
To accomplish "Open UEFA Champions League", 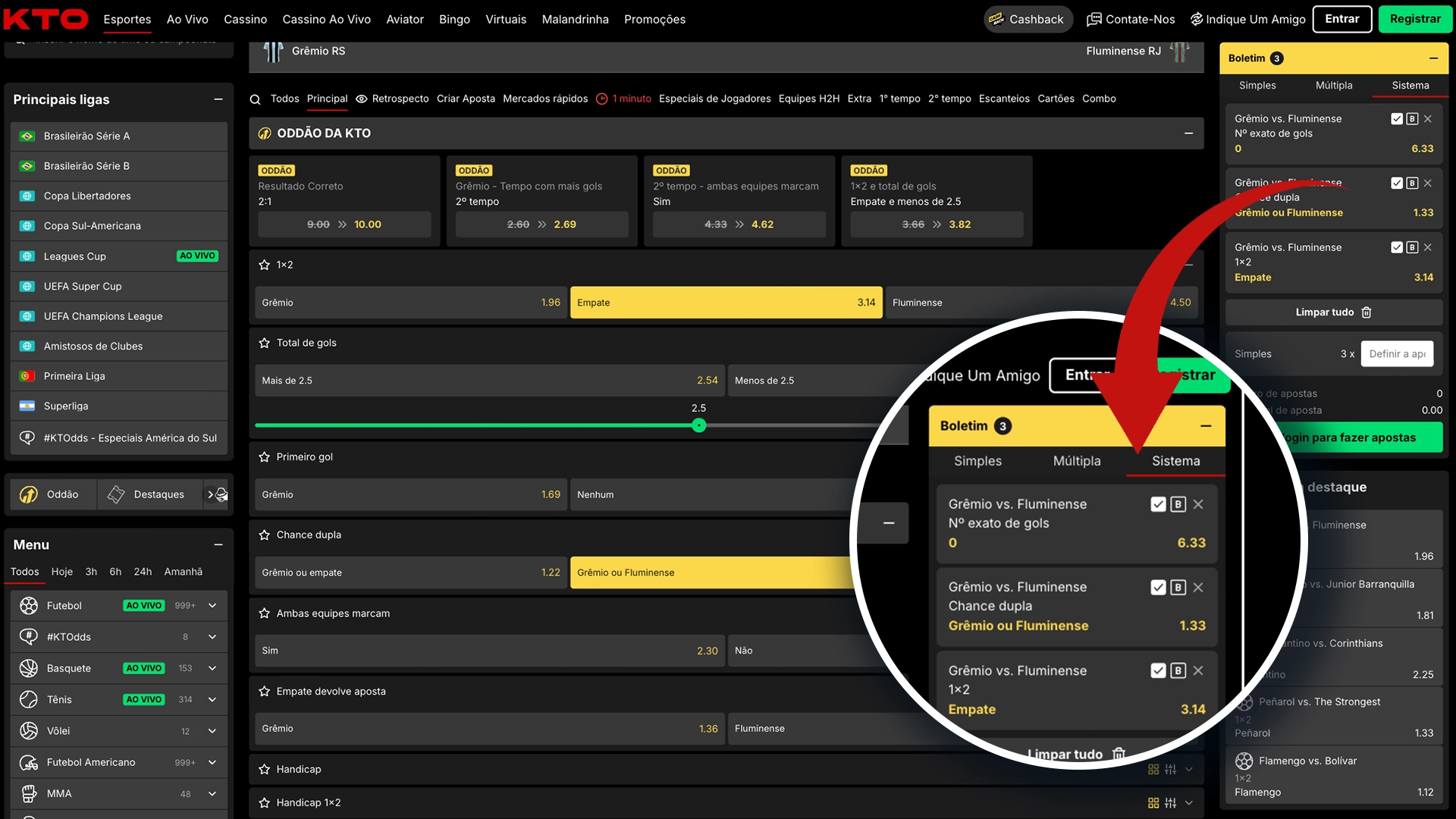I will 119,316.
